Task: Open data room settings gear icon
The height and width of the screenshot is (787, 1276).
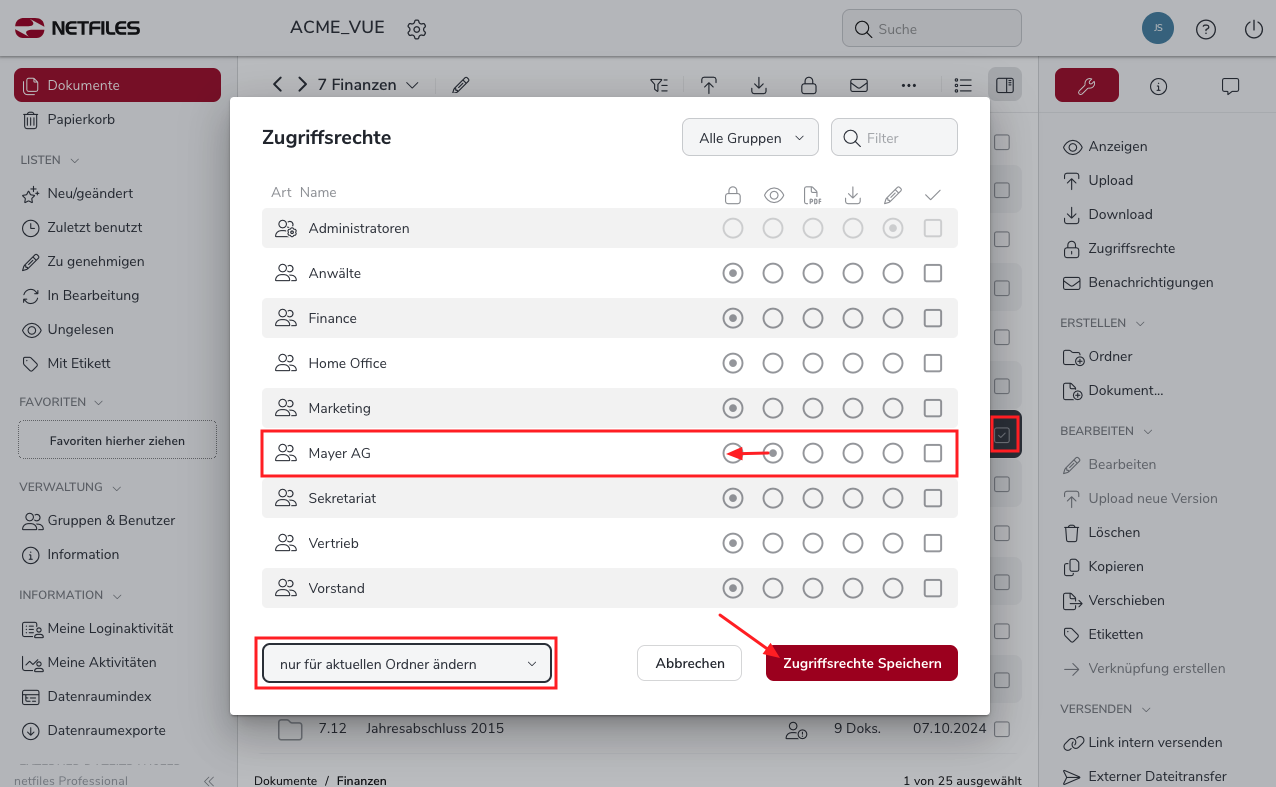Action: [417, 29]
